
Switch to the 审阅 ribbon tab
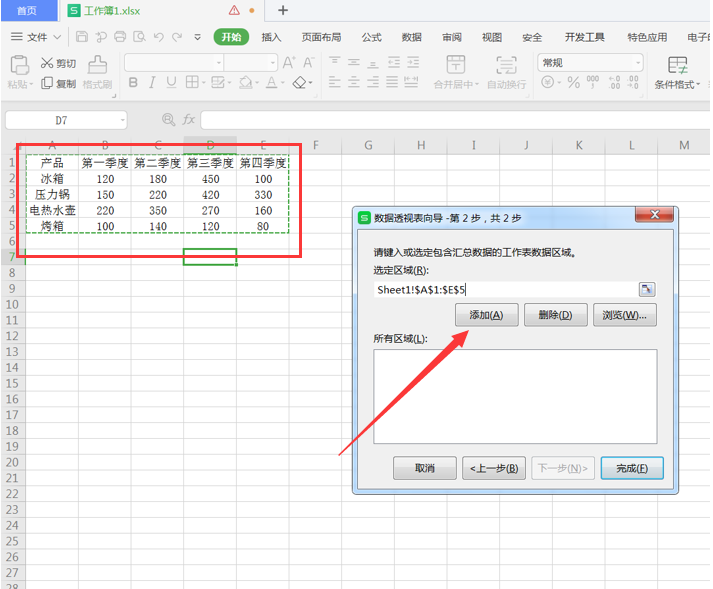(452, 37)
